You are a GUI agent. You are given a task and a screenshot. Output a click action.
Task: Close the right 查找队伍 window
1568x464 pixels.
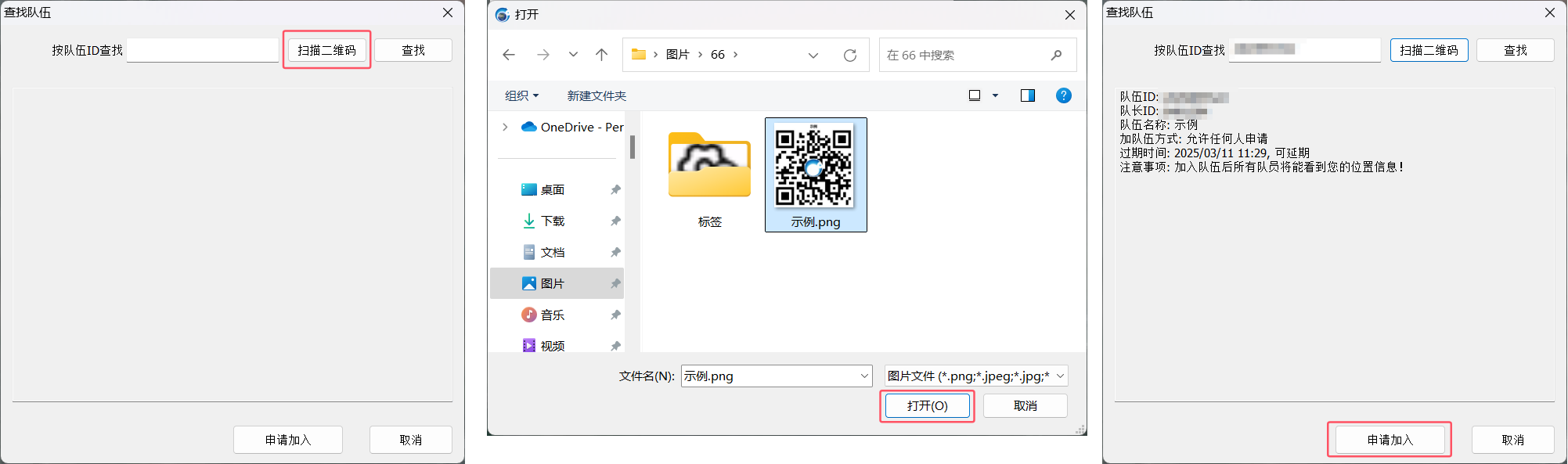coord(1550,13)
